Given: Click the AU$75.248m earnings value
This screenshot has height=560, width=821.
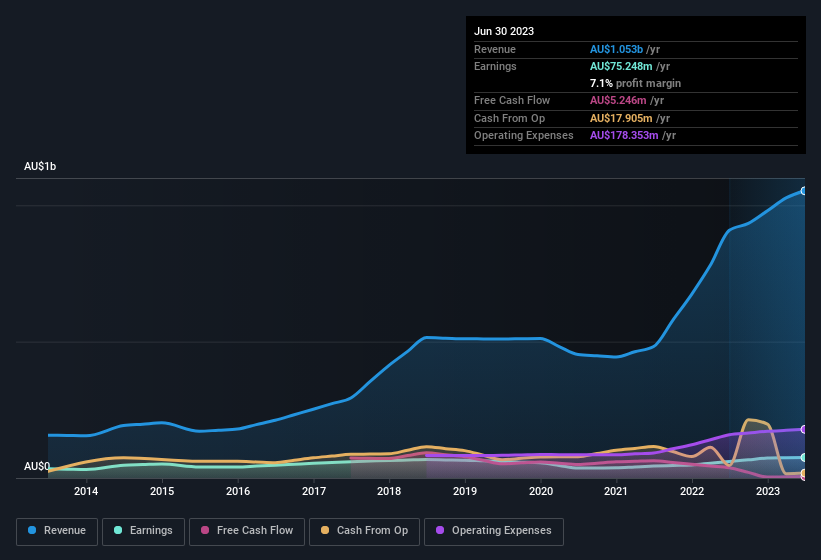Looking at the screenshot, I should pos(621,66).
